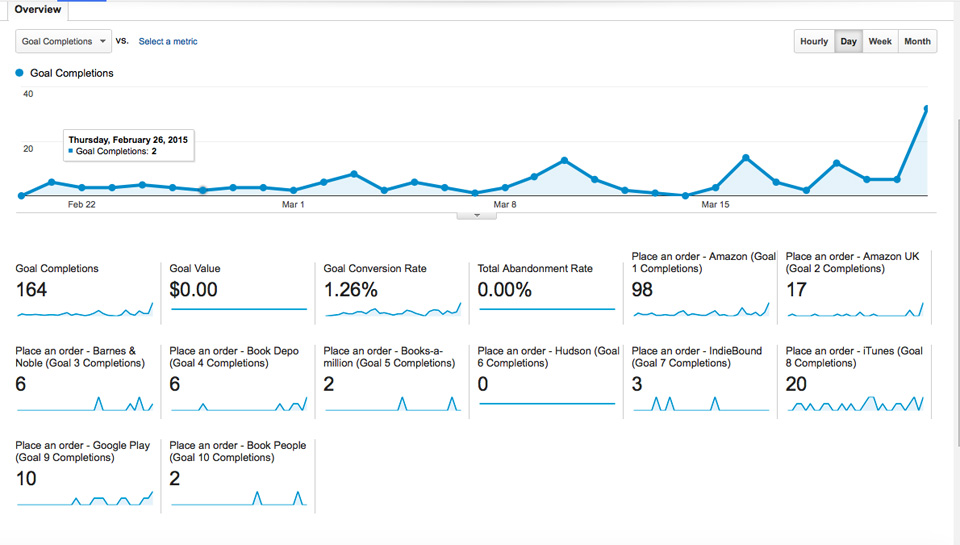Click the 'Mar 1' axis label
This screenshot has width=960, height=545.
(x=293, y=205)
